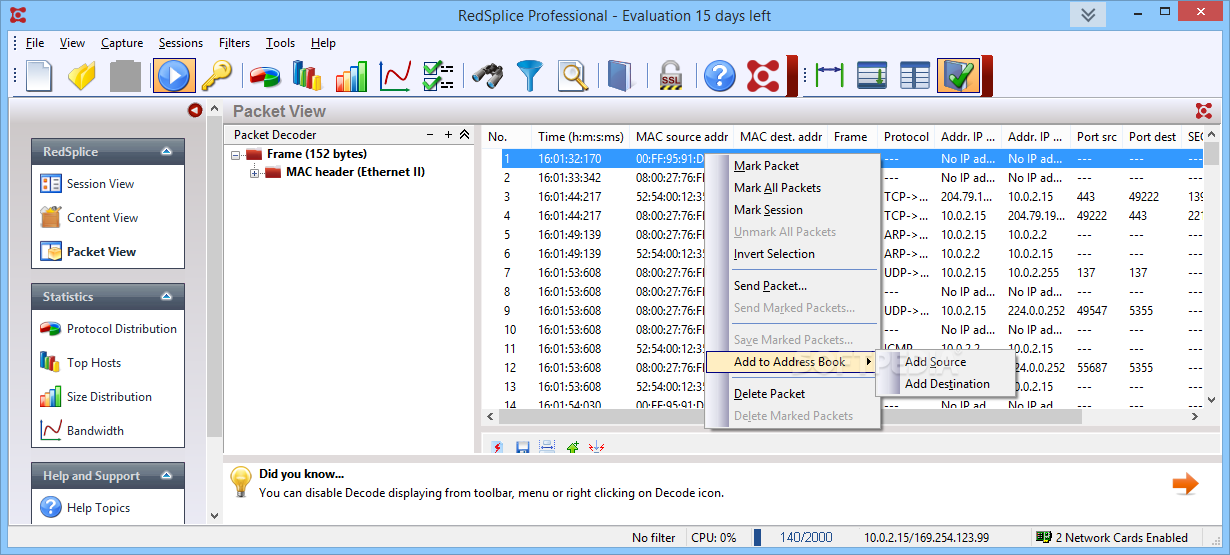
Task: Click the red sidebar collapse arrow icon
Action: 194,111
